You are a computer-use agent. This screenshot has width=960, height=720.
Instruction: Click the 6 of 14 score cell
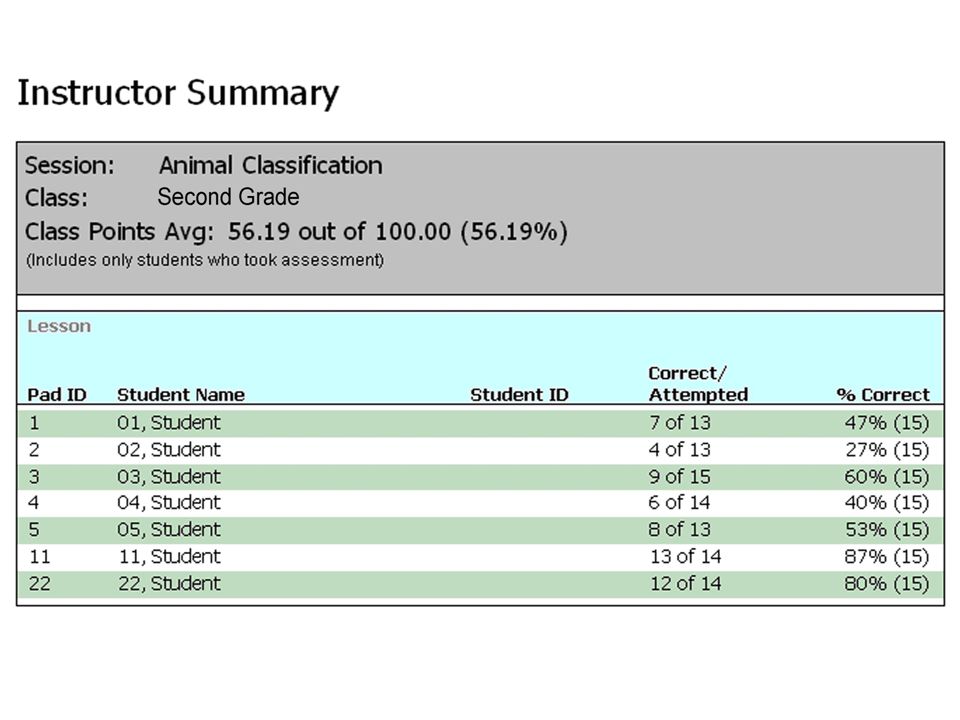(680, 503)
